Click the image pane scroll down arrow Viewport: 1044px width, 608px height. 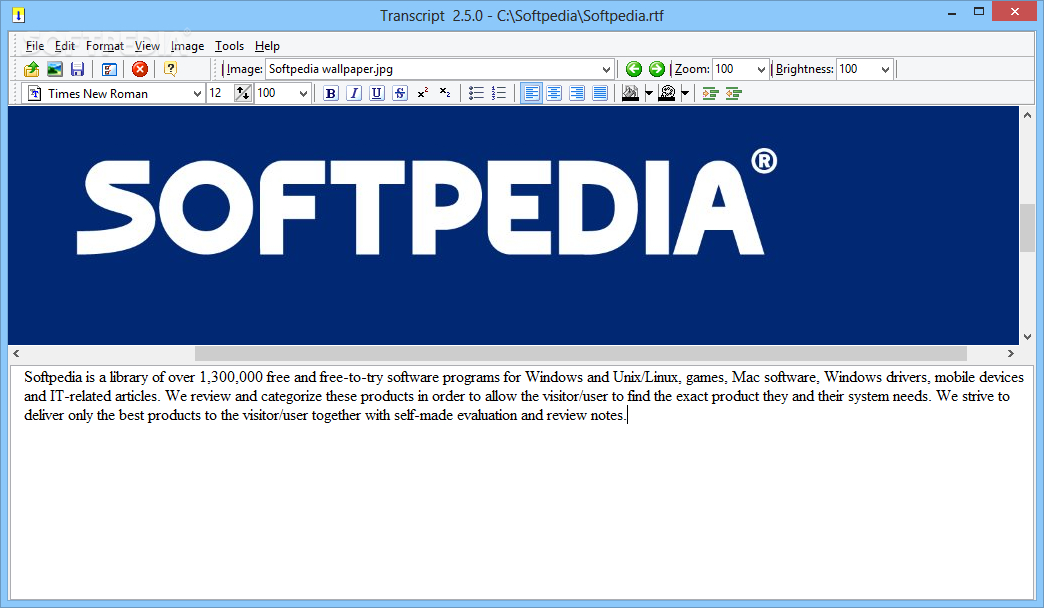pyautogui.click(x=1027, y=336)
